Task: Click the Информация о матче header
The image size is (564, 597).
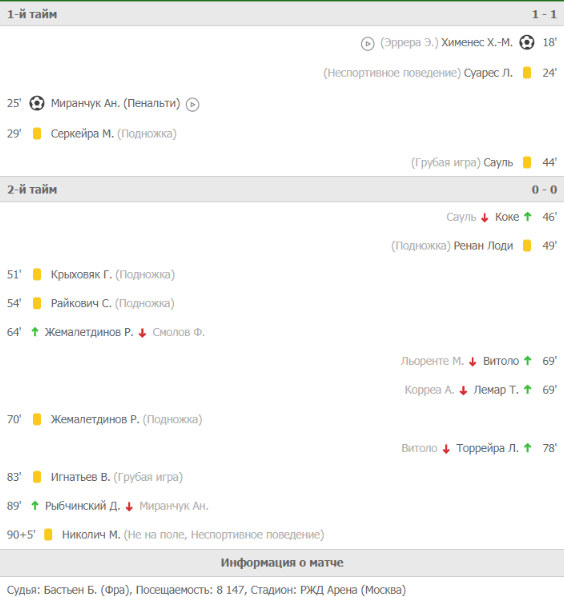Action: pyautogui.click(x=282, y=563)
